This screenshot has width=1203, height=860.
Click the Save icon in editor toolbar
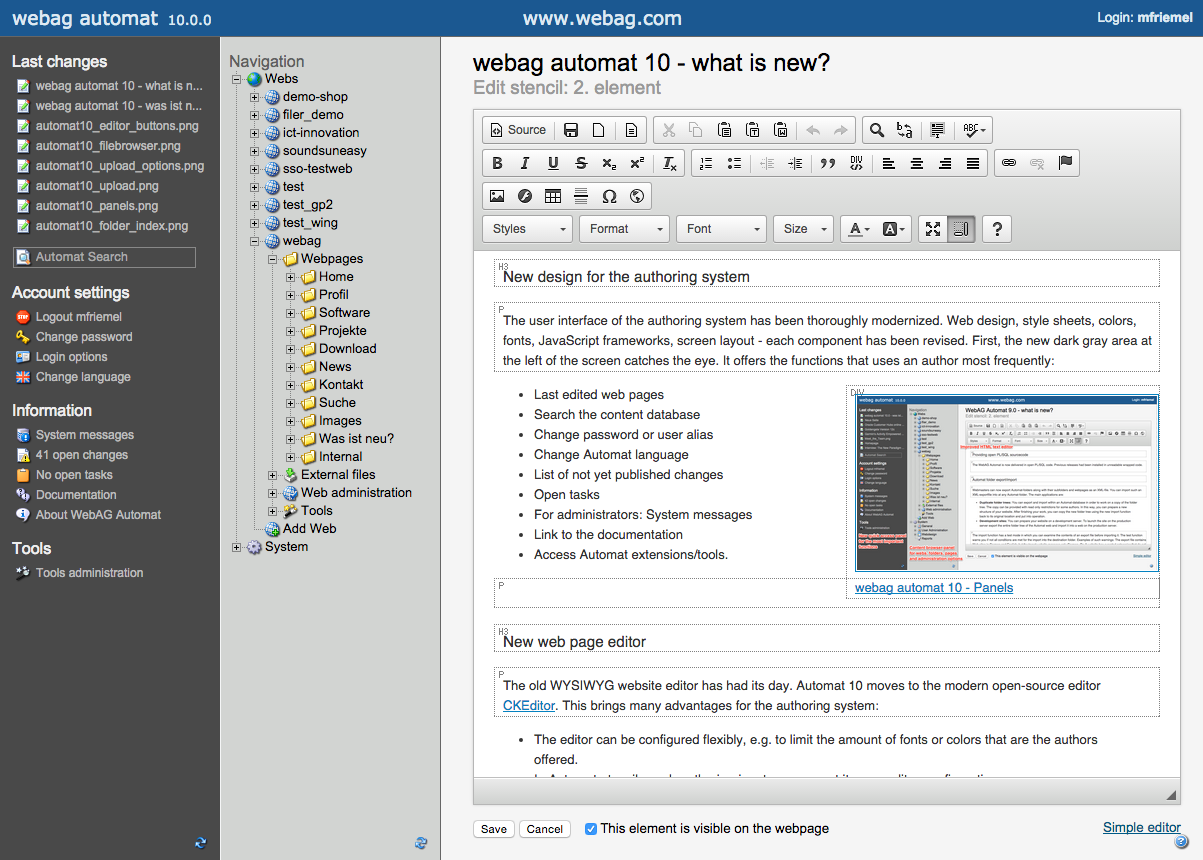[571, 130]
